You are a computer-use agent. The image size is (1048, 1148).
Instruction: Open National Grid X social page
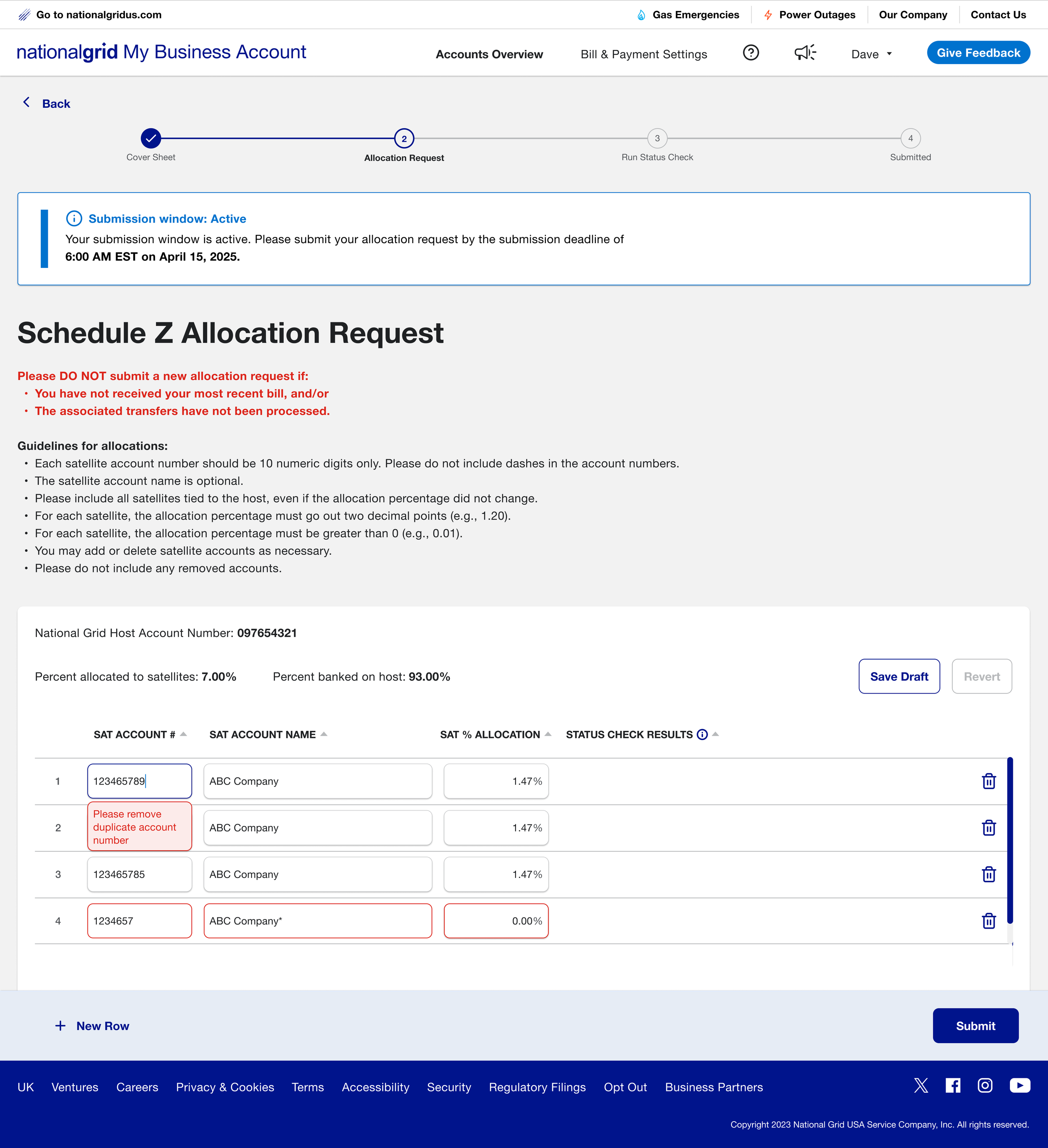(x=921, y=1086)
